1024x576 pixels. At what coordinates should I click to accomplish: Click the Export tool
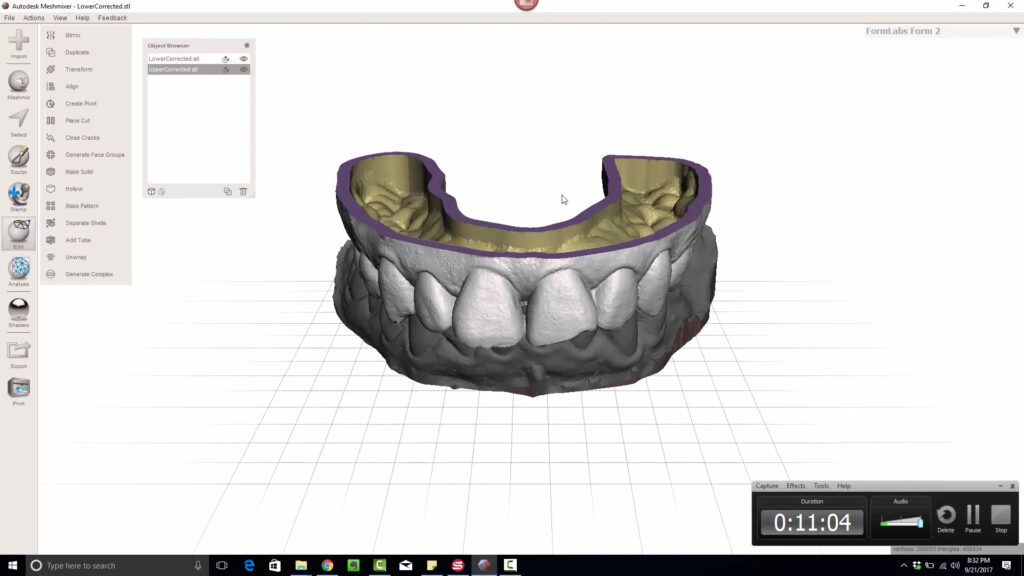18,355
